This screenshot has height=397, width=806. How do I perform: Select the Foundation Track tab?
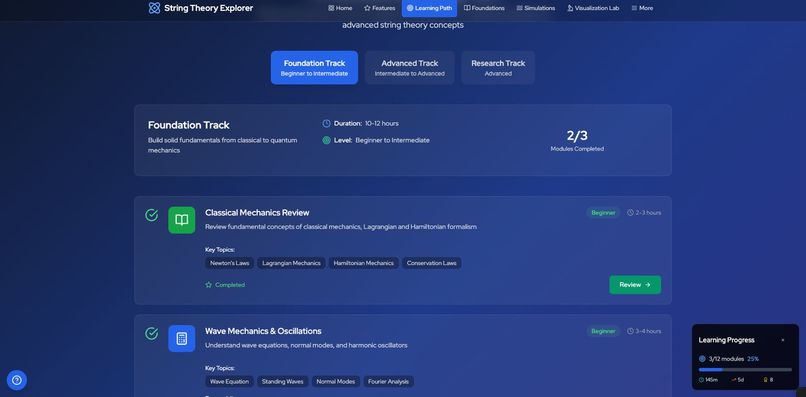pos(314,67)
